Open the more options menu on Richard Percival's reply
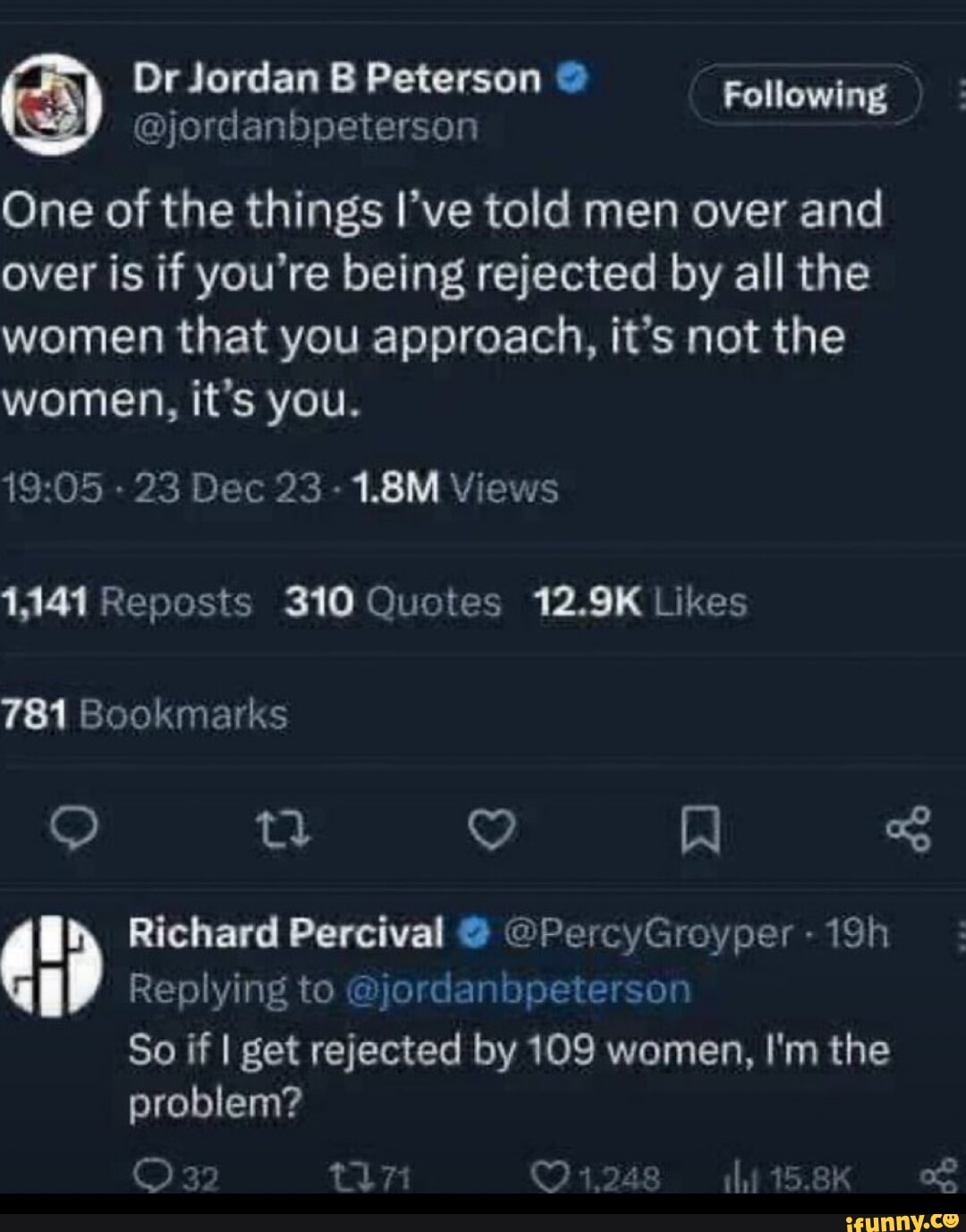 tap(961, 936)
